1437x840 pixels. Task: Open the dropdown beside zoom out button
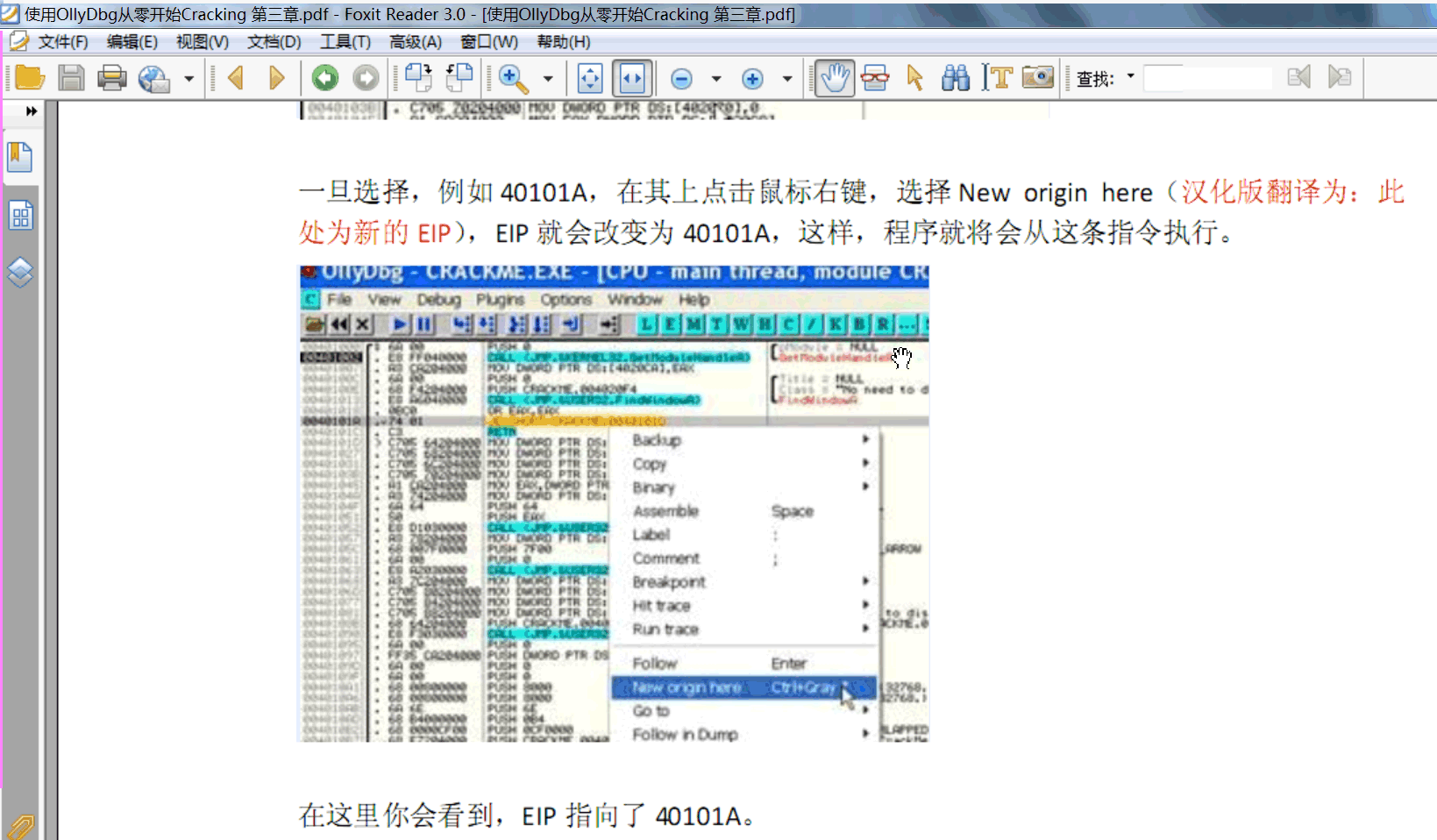pyautogui.click(x=716, y=79)
